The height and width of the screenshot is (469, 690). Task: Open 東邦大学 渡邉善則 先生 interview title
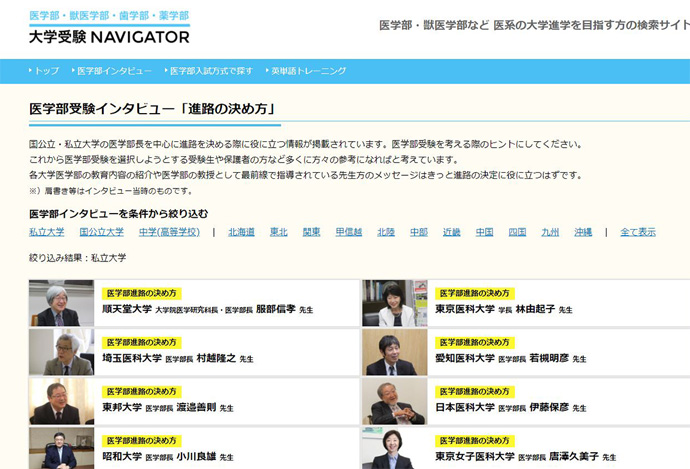click(168, 408)
